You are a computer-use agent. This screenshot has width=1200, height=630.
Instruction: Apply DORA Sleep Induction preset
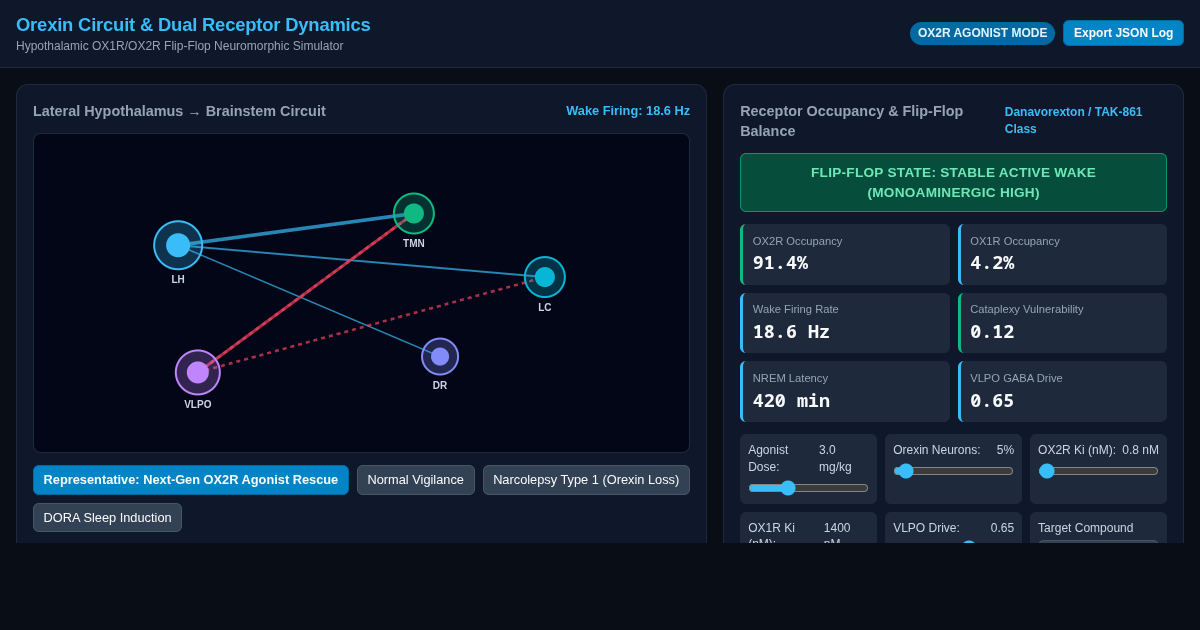click(x=107, y=518)
